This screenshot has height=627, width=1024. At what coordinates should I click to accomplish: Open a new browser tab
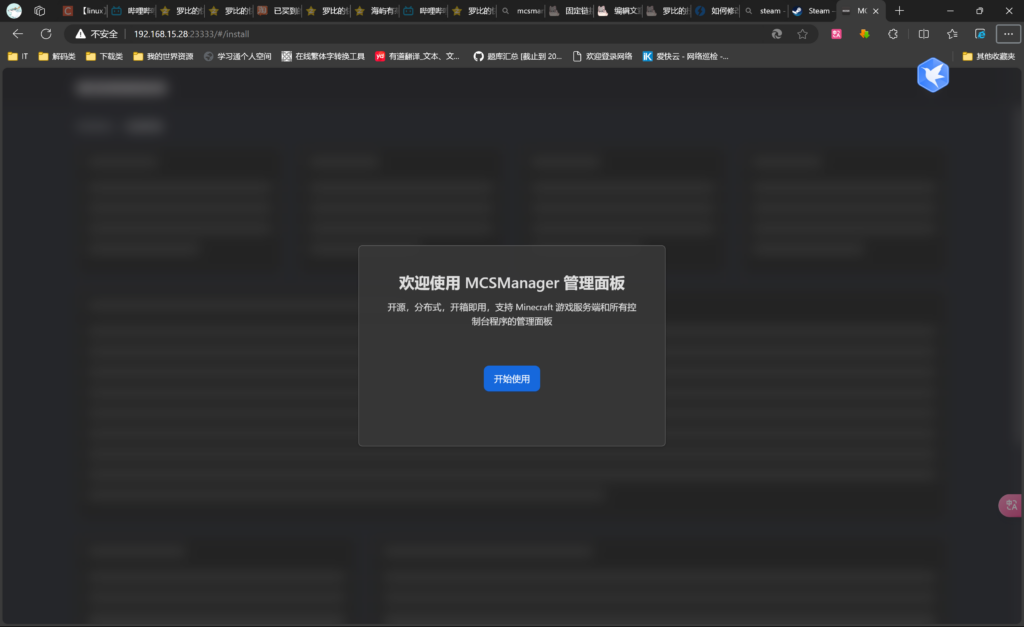click(899, 11)
